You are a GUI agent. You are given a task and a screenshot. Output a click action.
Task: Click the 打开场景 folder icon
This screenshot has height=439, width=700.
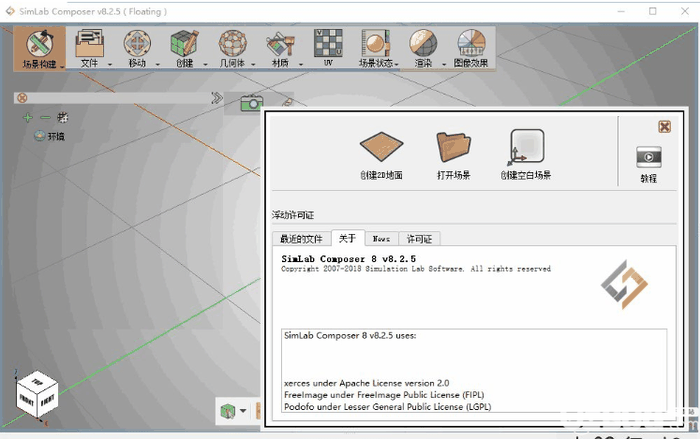453,147
